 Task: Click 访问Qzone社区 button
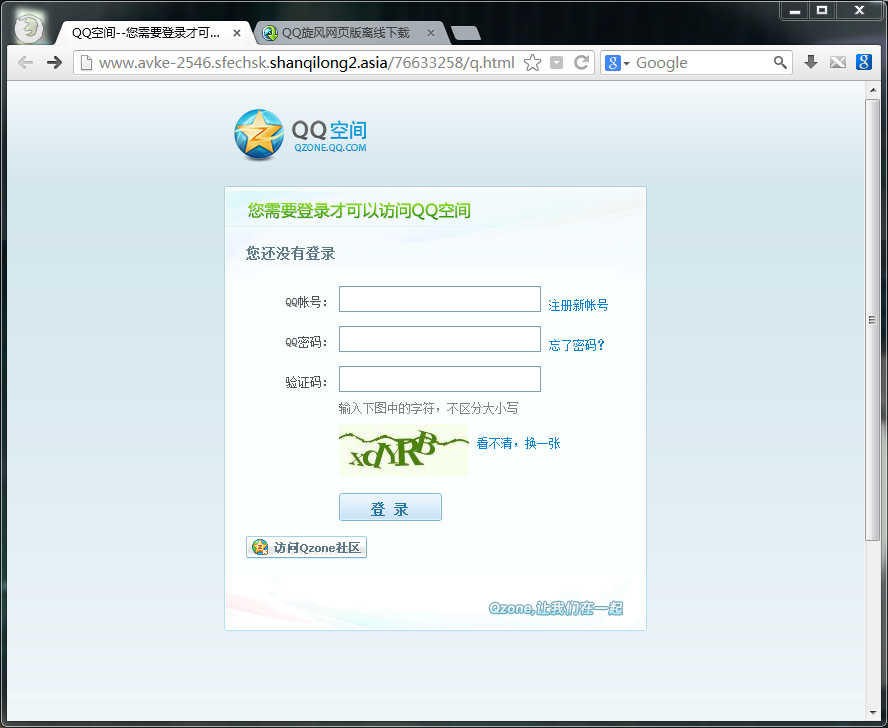click(x=306, y=547)
